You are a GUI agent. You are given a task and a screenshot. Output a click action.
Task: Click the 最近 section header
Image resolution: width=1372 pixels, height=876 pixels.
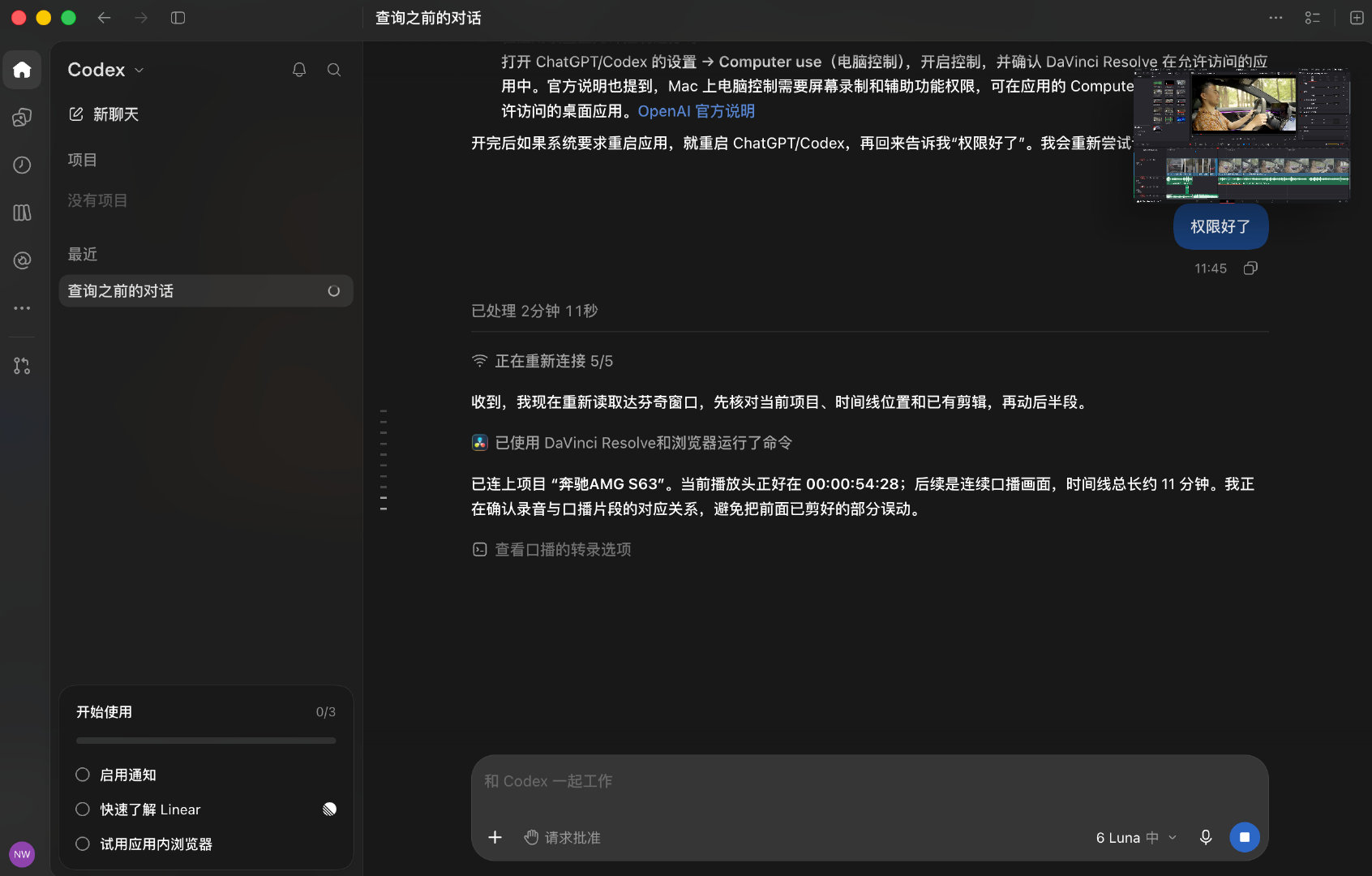pos(83,254)
